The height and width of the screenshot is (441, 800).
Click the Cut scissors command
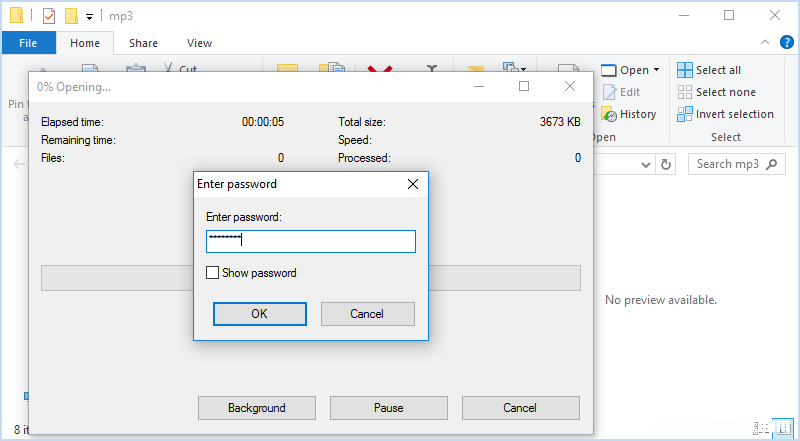click(x=180, y=68)
